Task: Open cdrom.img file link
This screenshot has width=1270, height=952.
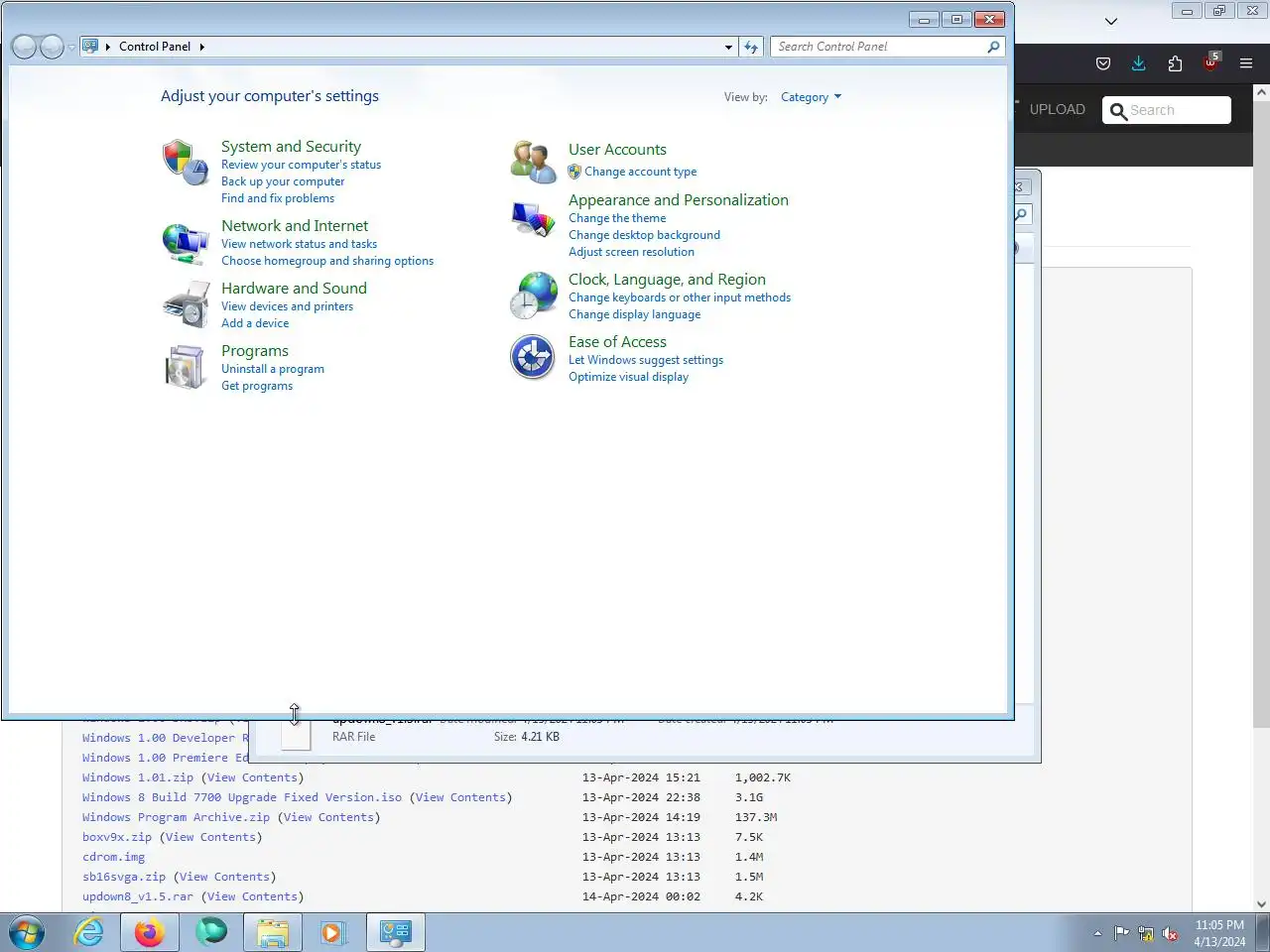Action: click(x=113, y=857)
